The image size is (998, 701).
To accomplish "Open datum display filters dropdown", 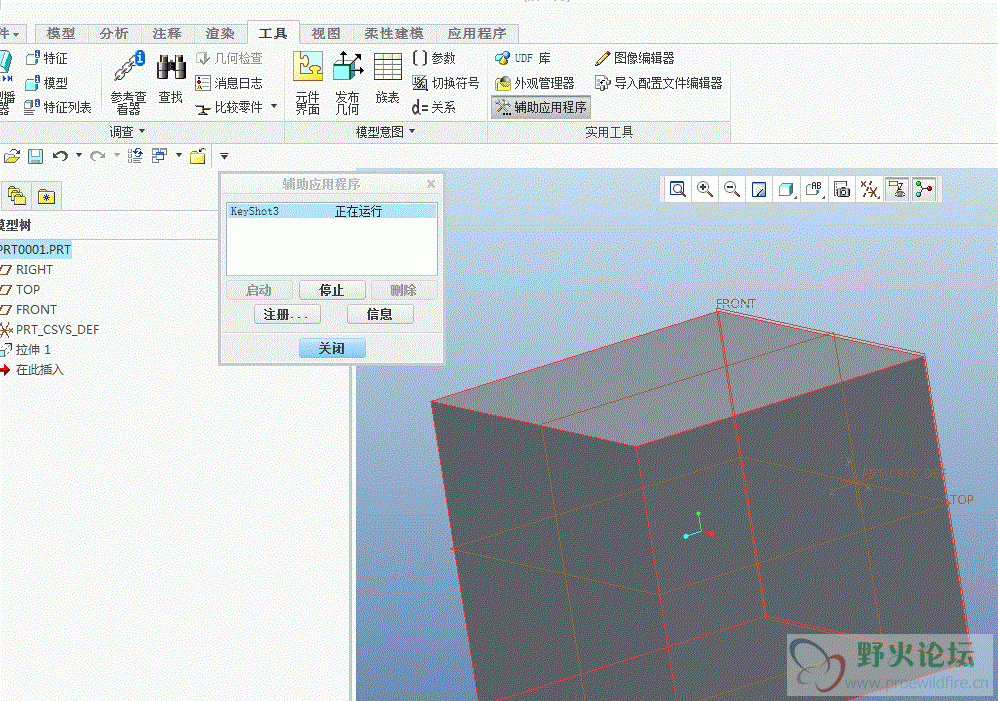I will (x=869, y=189).
